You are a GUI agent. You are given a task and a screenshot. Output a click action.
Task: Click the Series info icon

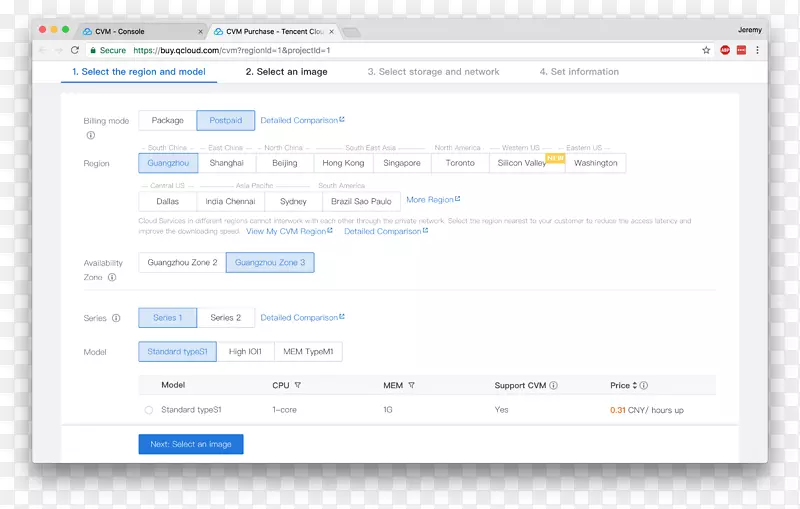click(x=116, y=318)
